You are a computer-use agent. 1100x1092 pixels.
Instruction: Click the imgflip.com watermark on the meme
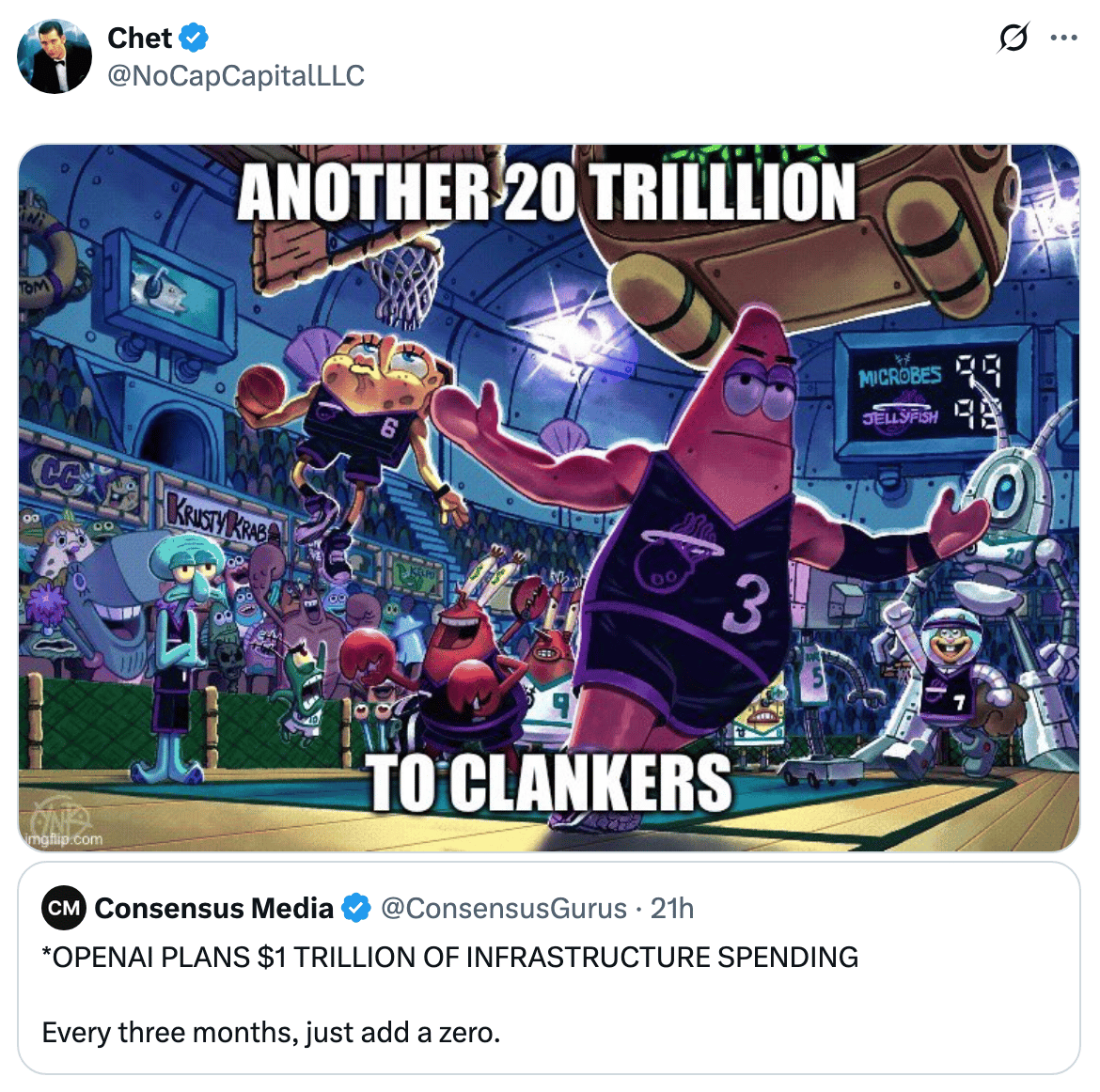[63, 839]
